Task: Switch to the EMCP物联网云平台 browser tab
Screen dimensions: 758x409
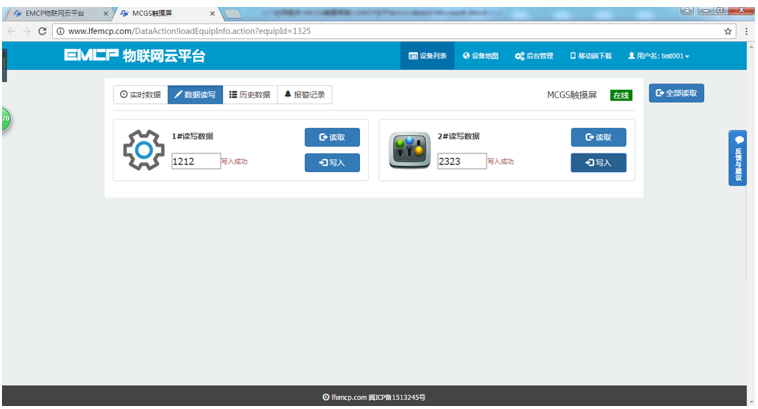Action: [57, 14]
